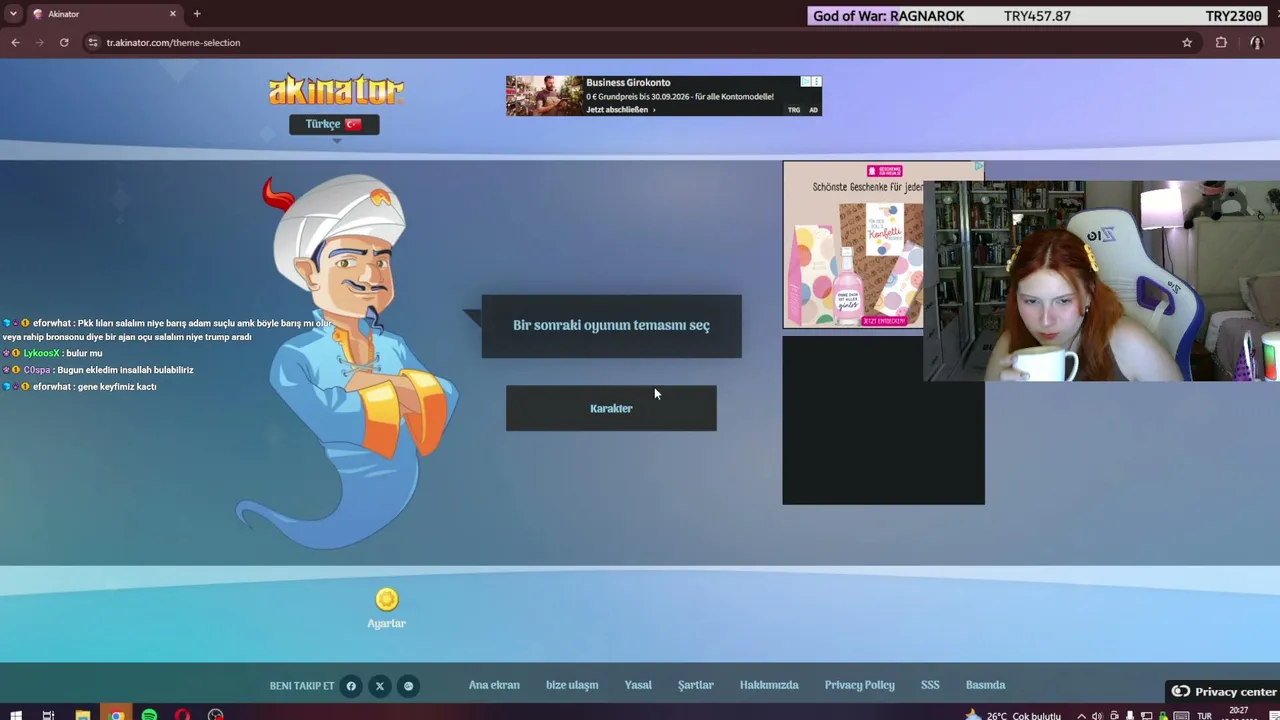Viewport: 1280px width, 720px height.
Task: Open Akinator's Facebook page icon
Action: pyautogui.click(x=351, y=686)
